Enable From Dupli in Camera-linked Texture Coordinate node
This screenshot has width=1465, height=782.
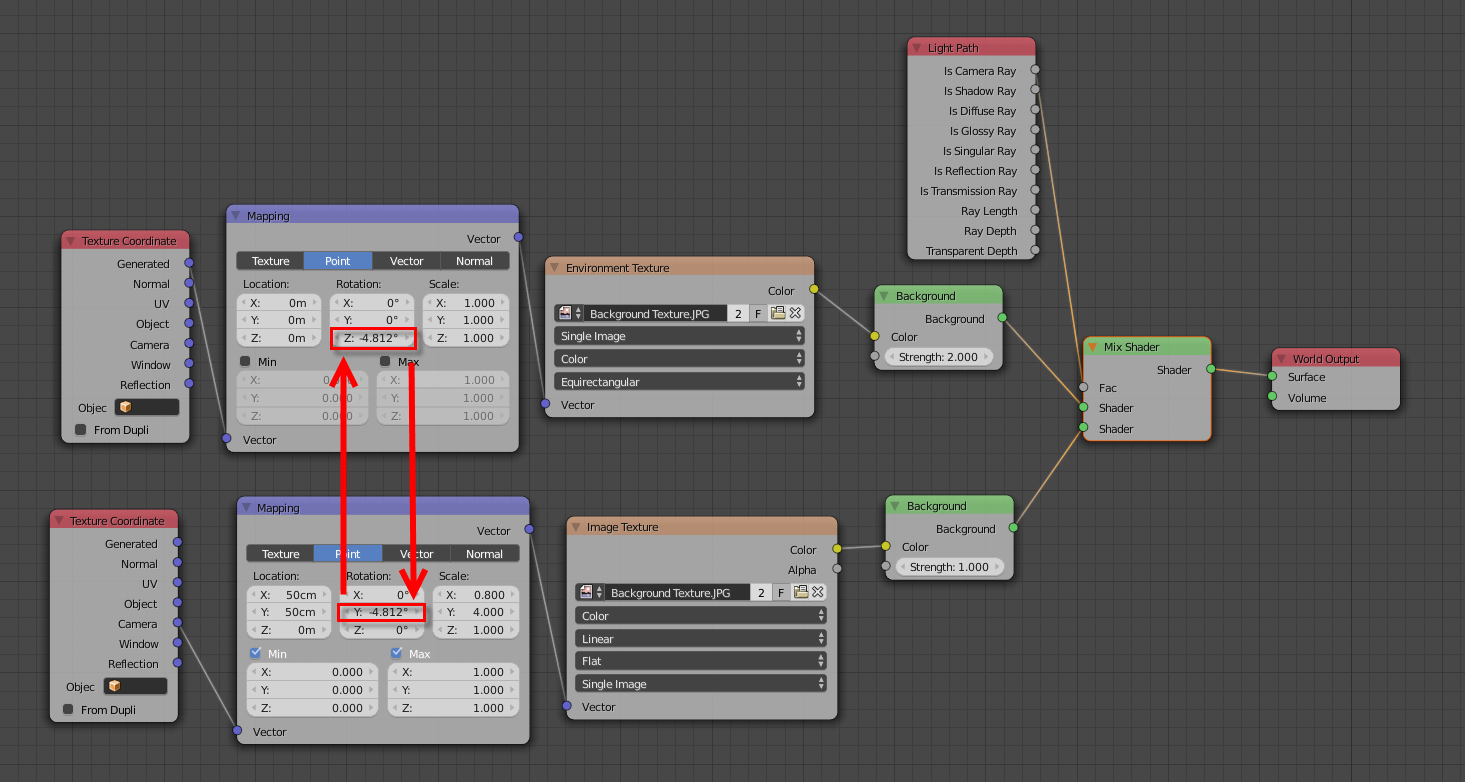tap(68, 710)
